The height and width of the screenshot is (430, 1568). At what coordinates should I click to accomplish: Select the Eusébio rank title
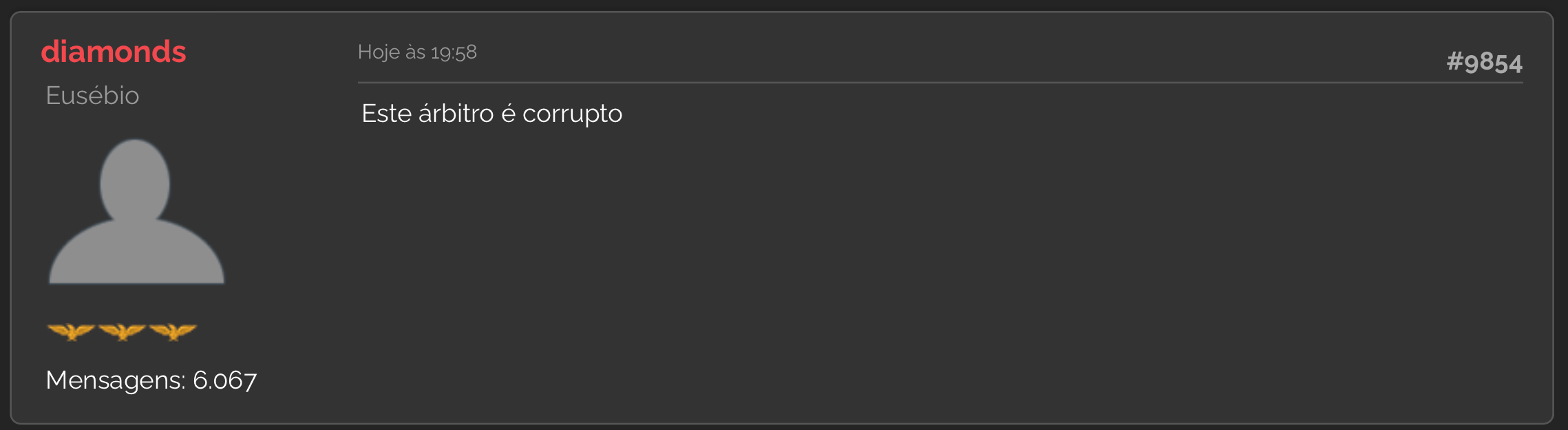(92, 95)
